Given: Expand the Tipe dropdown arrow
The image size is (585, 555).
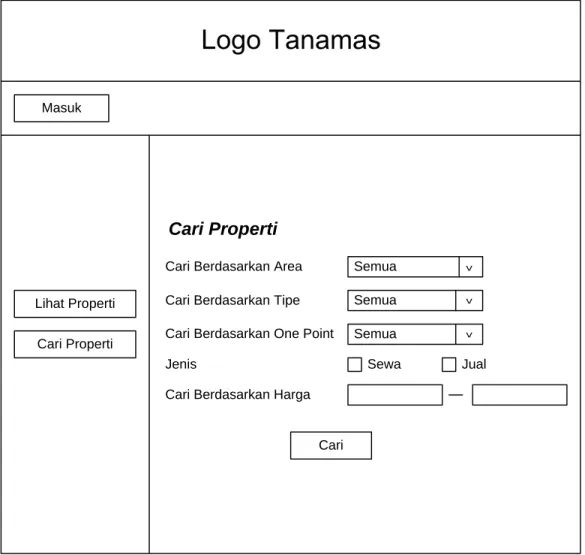Looking at the screenshot, I should coord(469,301).
